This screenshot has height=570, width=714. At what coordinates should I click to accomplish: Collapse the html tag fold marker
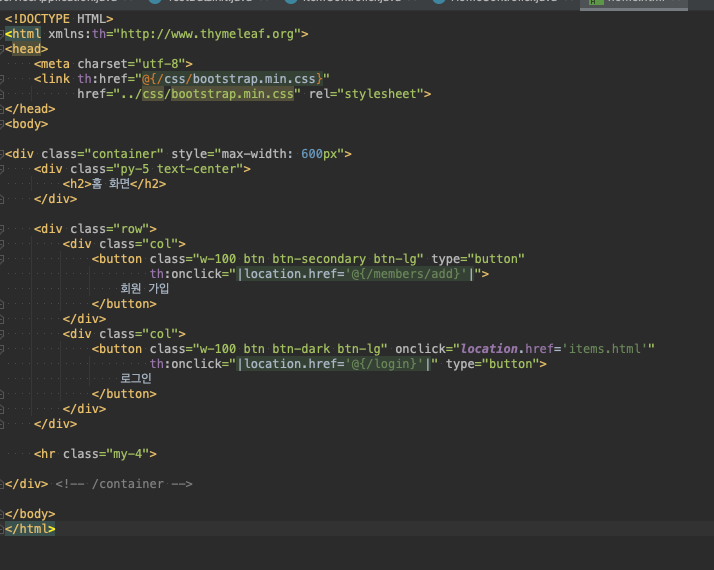coord(1,34)
